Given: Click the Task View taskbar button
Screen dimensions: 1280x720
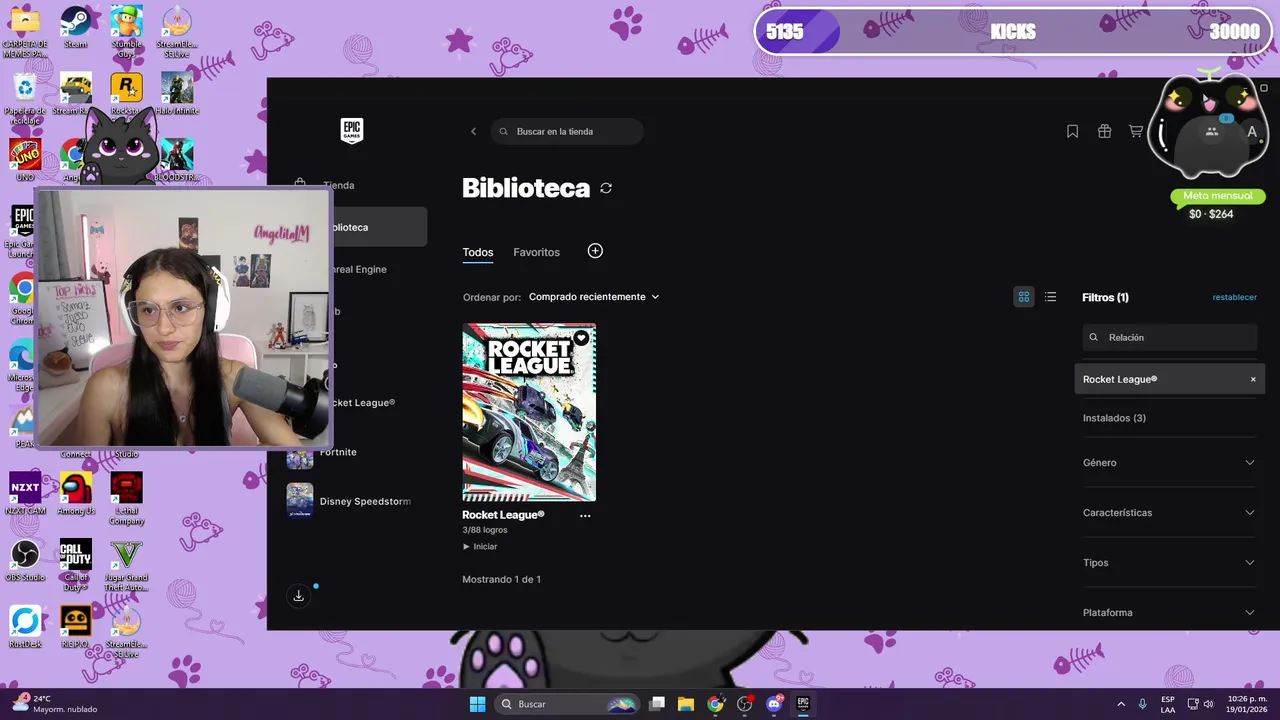Looking at the screenshot, I should [657, 704].
